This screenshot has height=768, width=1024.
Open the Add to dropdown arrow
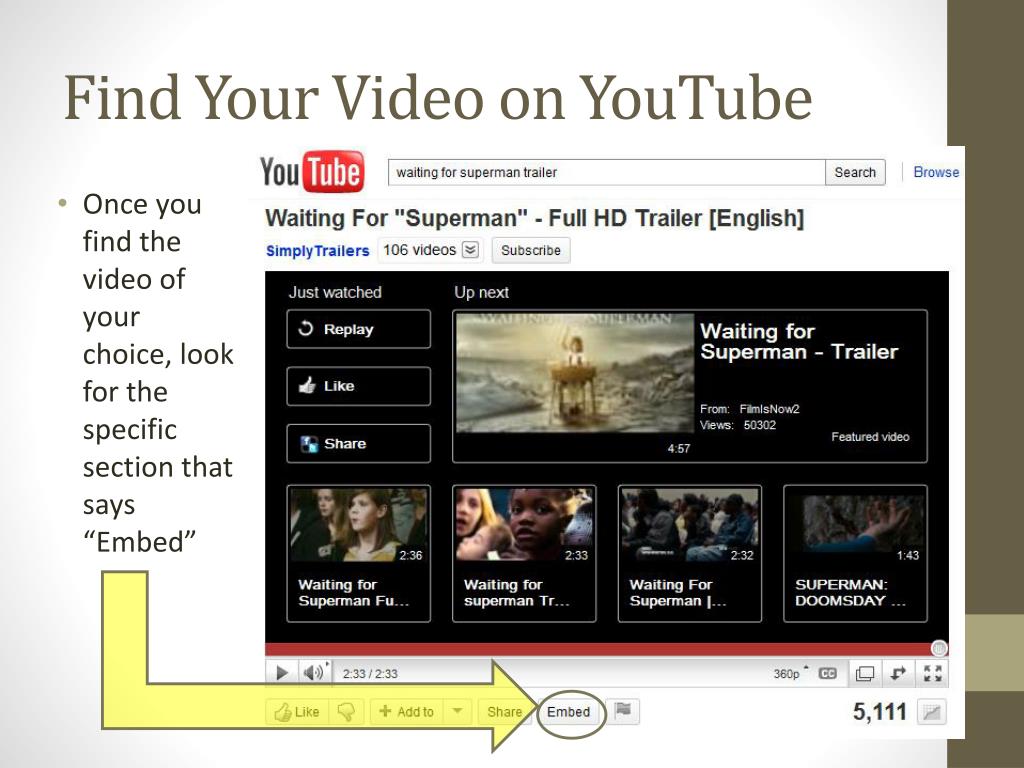pos(458,711)
